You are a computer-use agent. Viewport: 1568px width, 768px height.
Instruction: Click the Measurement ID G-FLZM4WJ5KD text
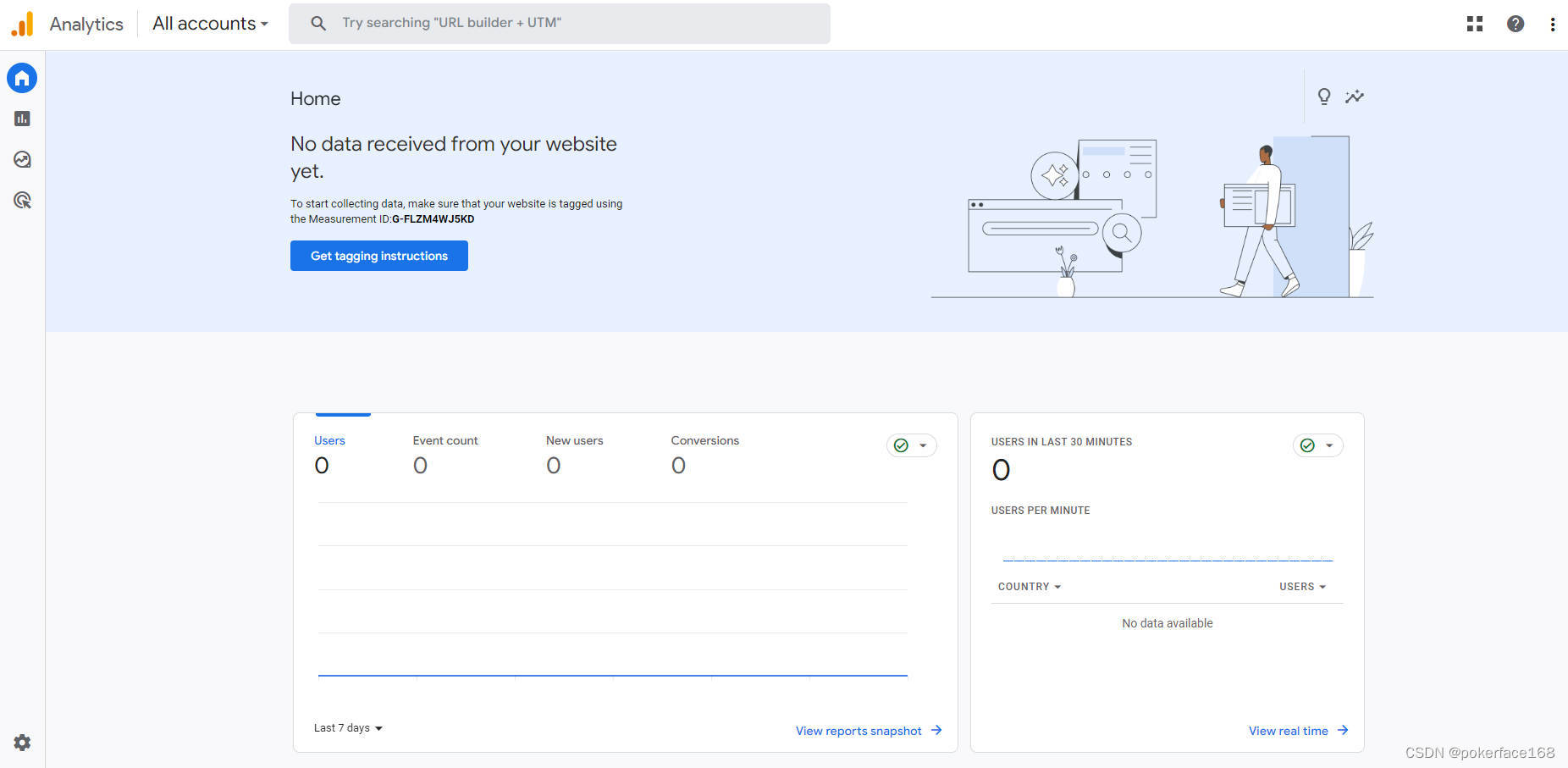click(x=433, y=219)
